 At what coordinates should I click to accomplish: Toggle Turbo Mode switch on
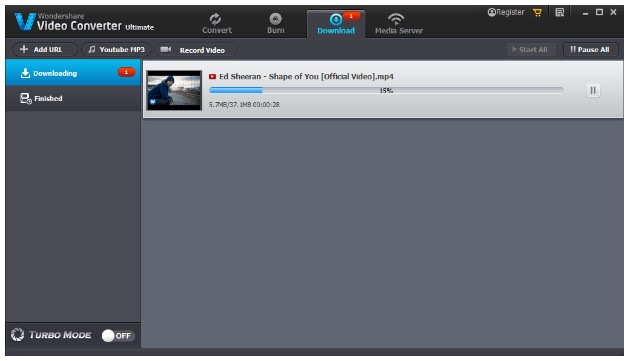118,335
